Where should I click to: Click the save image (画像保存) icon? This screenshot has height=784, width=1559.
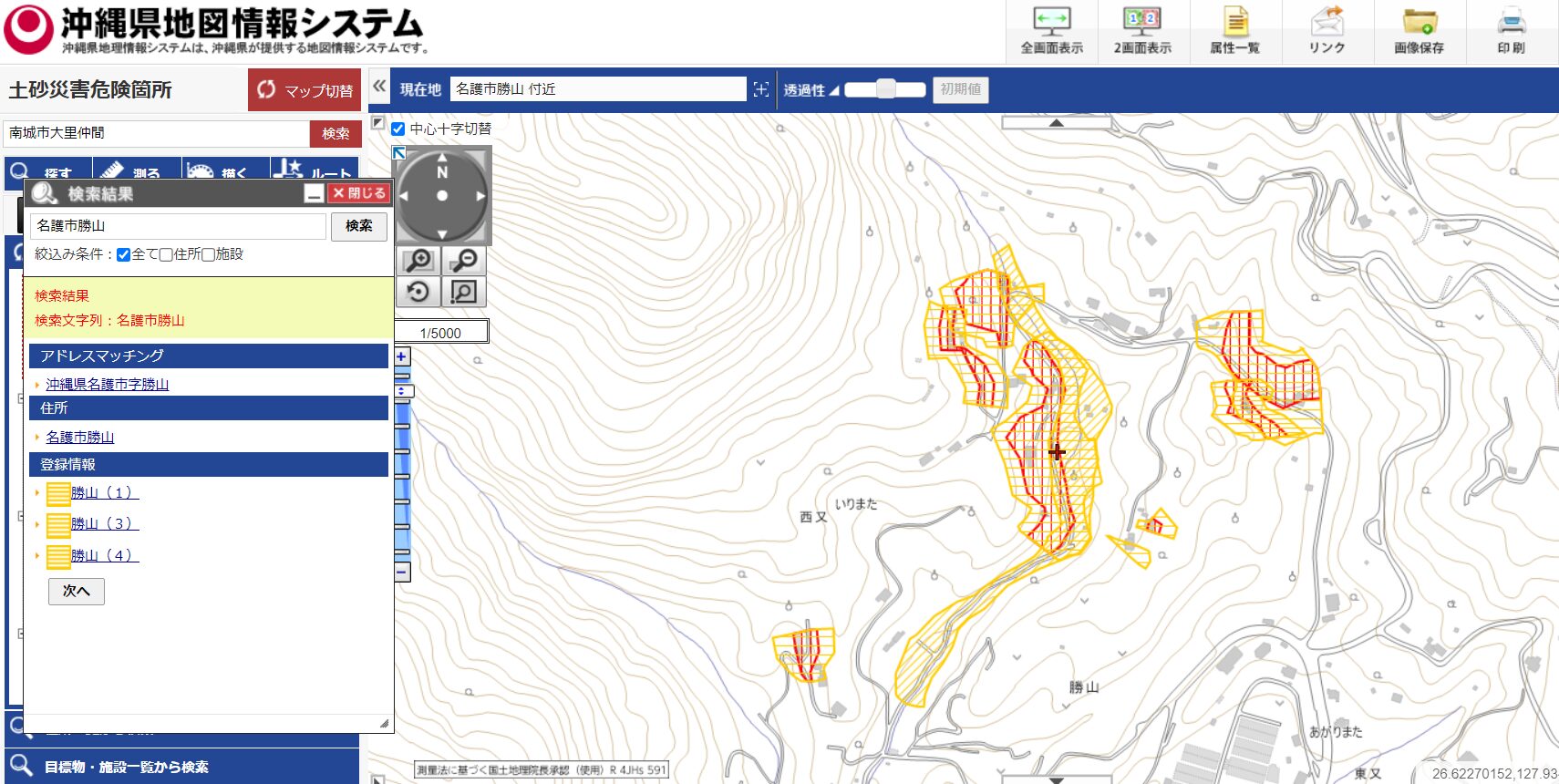[x=1419, y=30]
